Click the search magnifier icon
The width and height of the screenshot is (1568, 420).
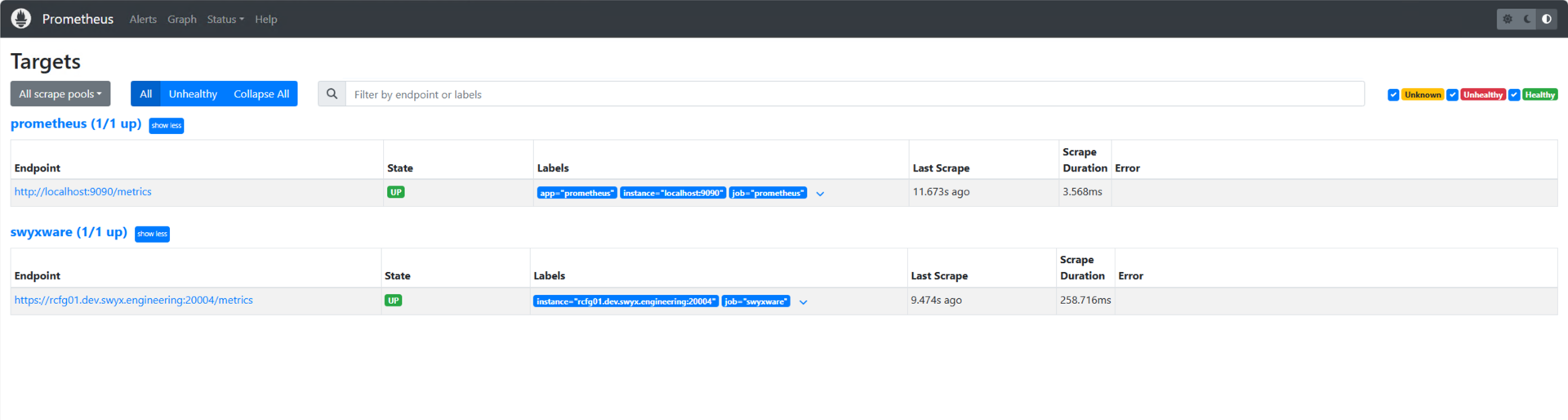coord(332,94)
